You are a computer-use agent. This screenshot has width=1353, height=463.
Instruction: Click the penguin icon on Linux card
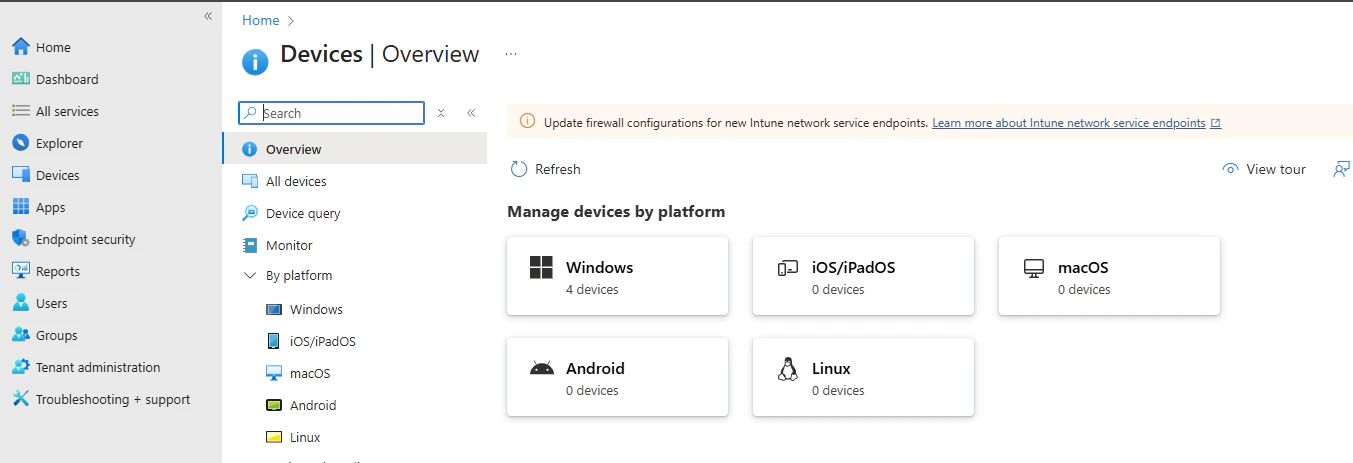click(x=787, y=369)
